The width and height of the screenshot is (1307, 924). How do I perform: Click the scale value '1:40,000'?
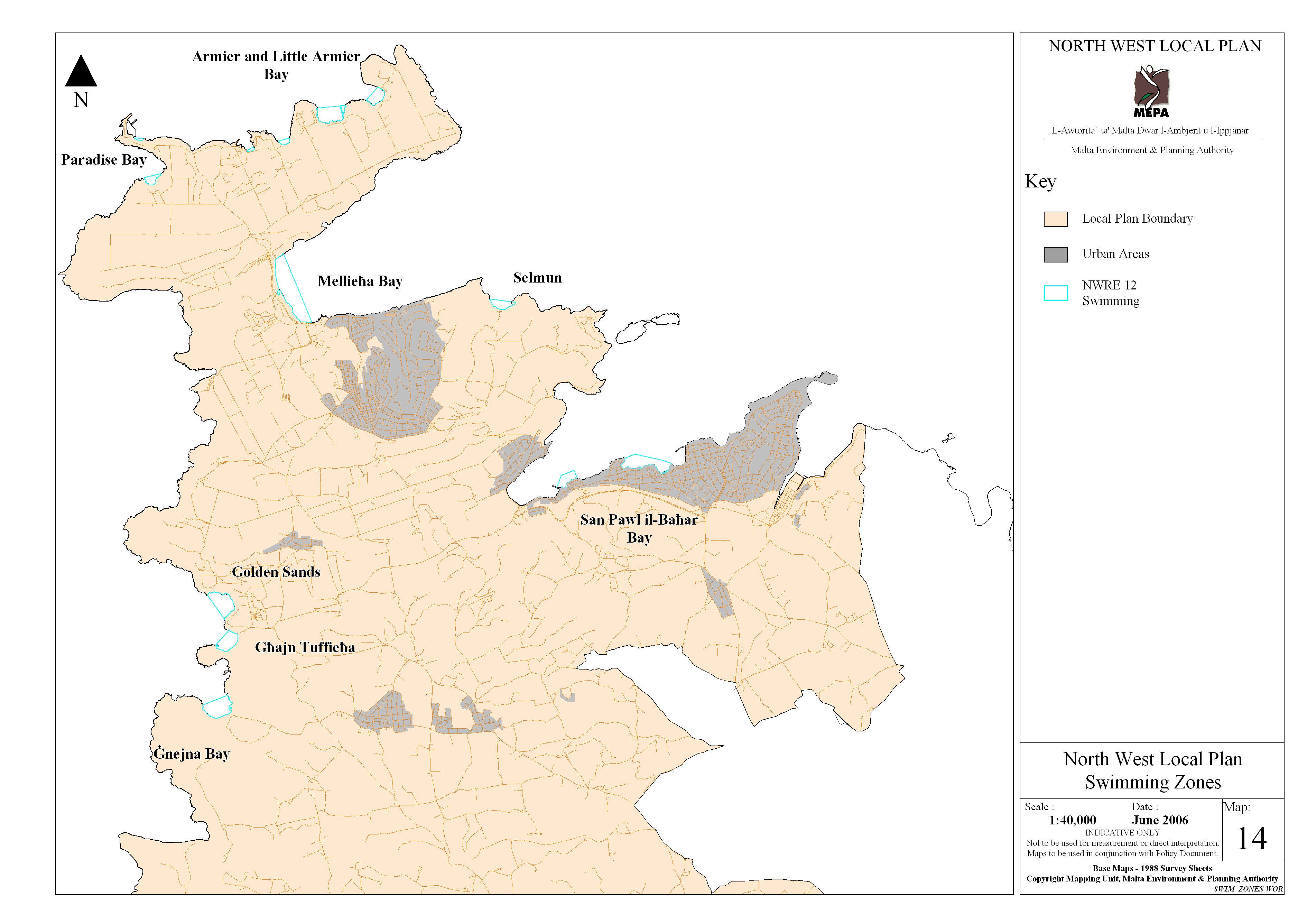tap(1072, 820)
